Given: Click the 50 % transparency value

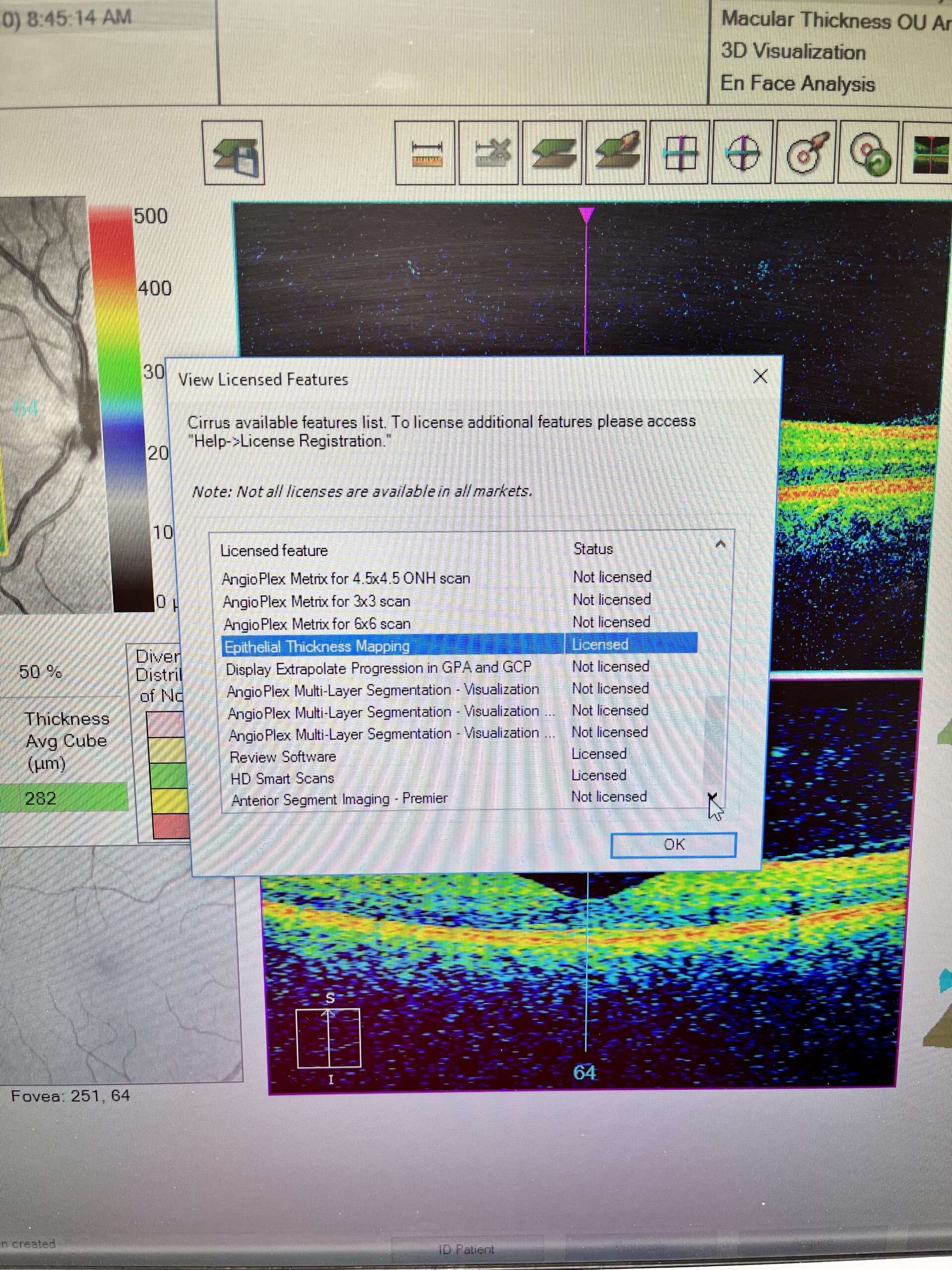Looking at the screenshot, I should click(x=40, y=671).
